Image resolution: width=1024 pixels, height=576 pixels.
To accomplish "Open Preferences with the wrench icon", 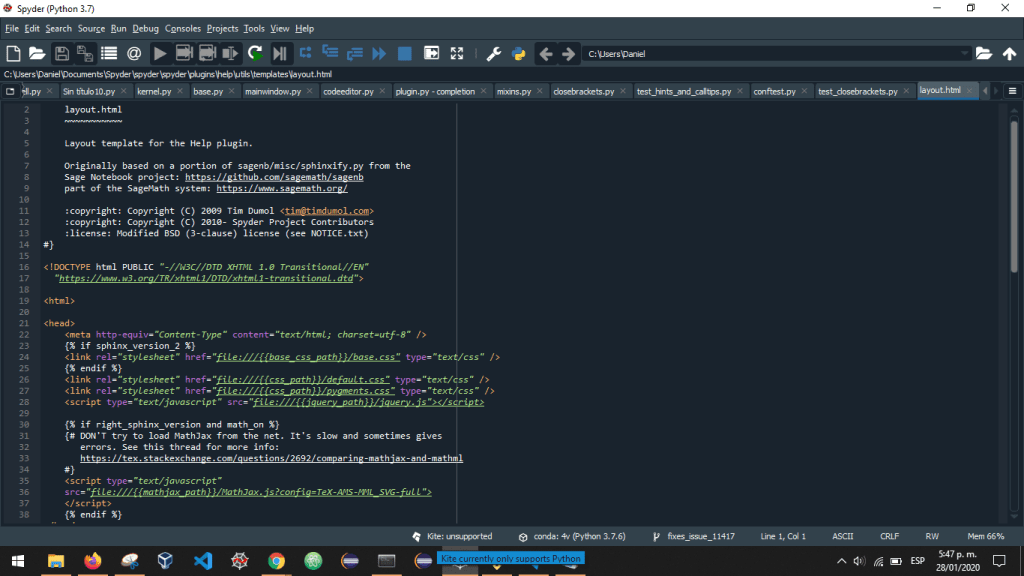I will [x=494, y=53].
